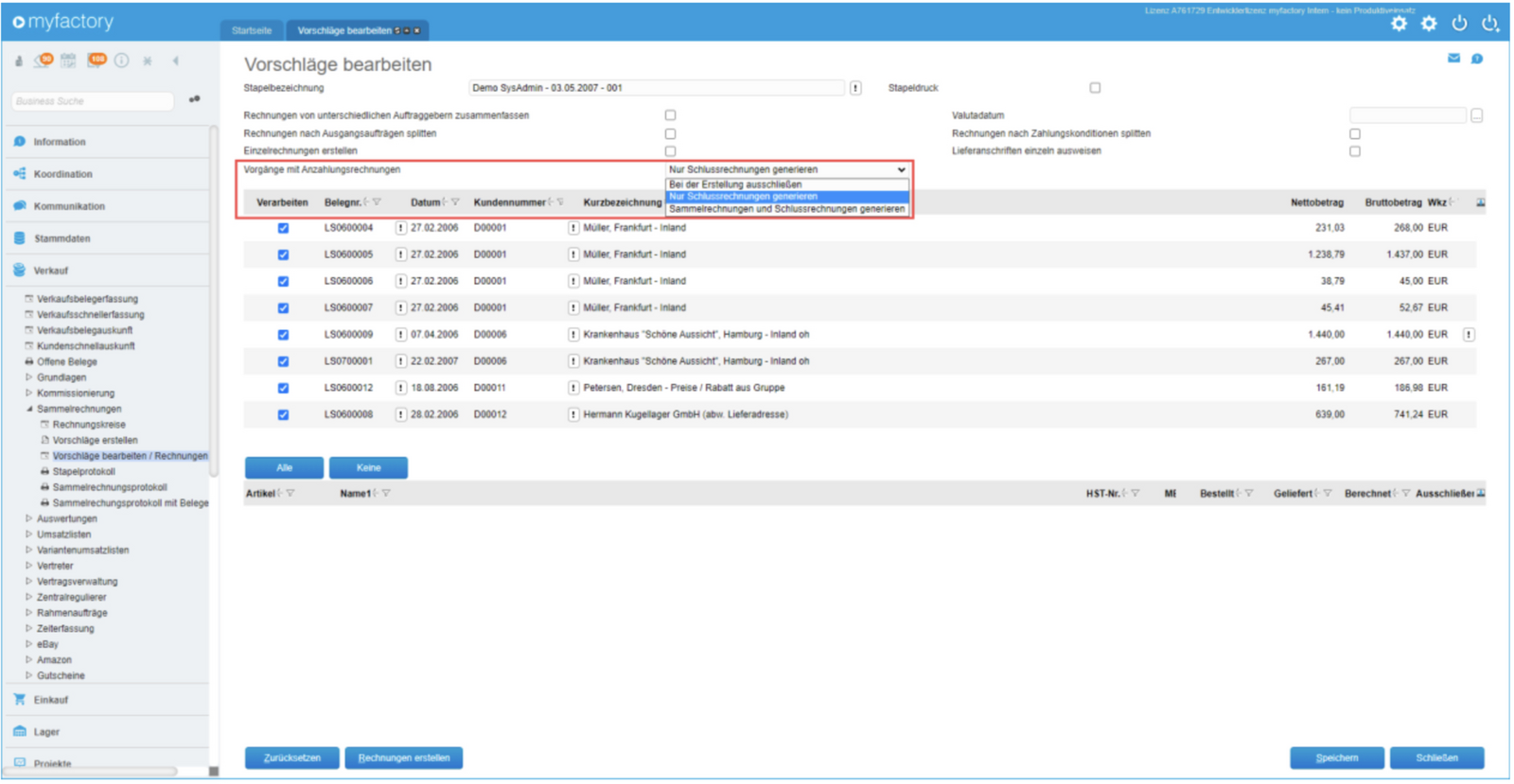Image resolution: width=1514 pixels, height=784 pixels.
Task: Collapse the Sammelrechnungen tree node
Action: click(29, 409)
